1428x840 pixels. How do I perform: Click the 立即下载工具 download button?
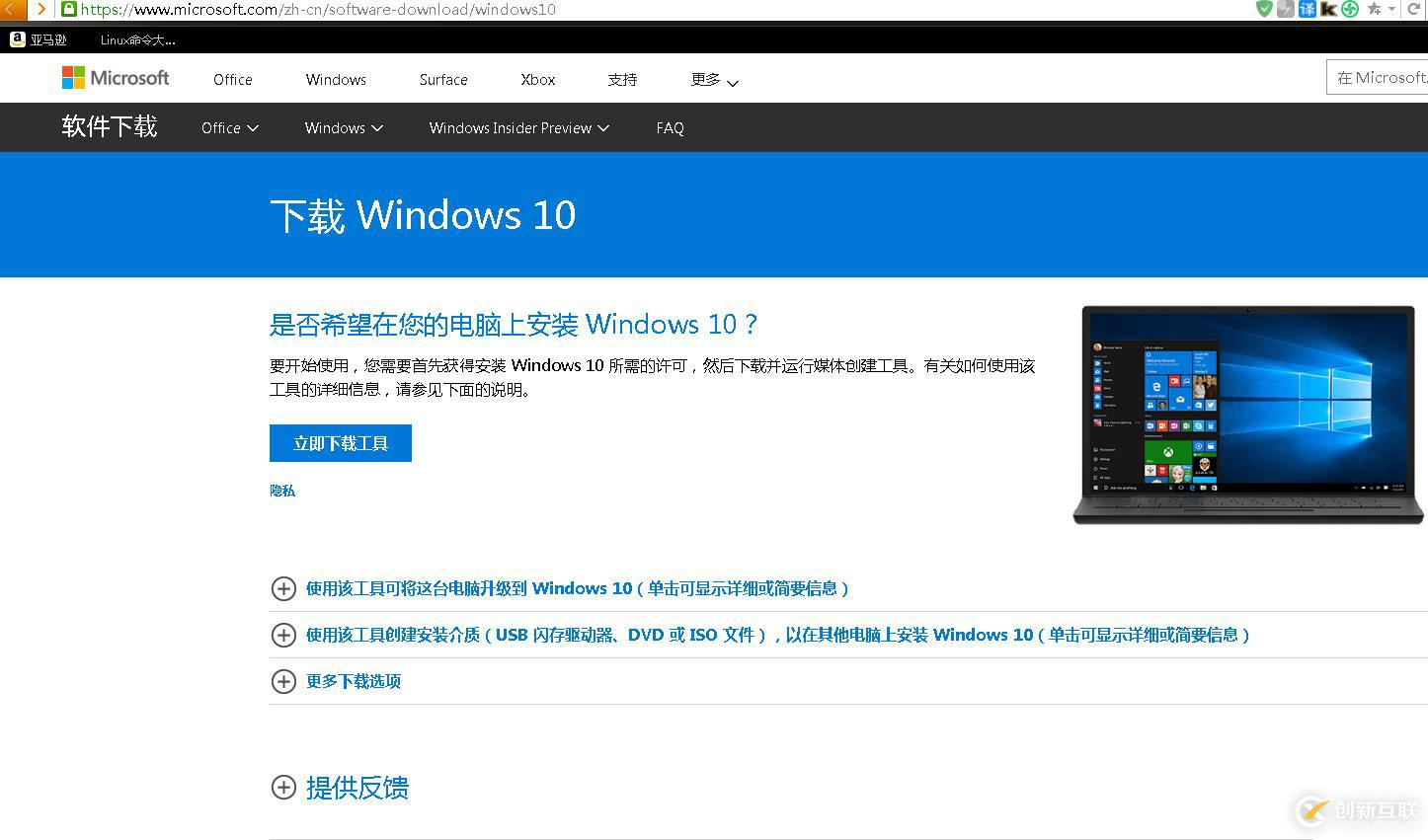click(341, 443)
